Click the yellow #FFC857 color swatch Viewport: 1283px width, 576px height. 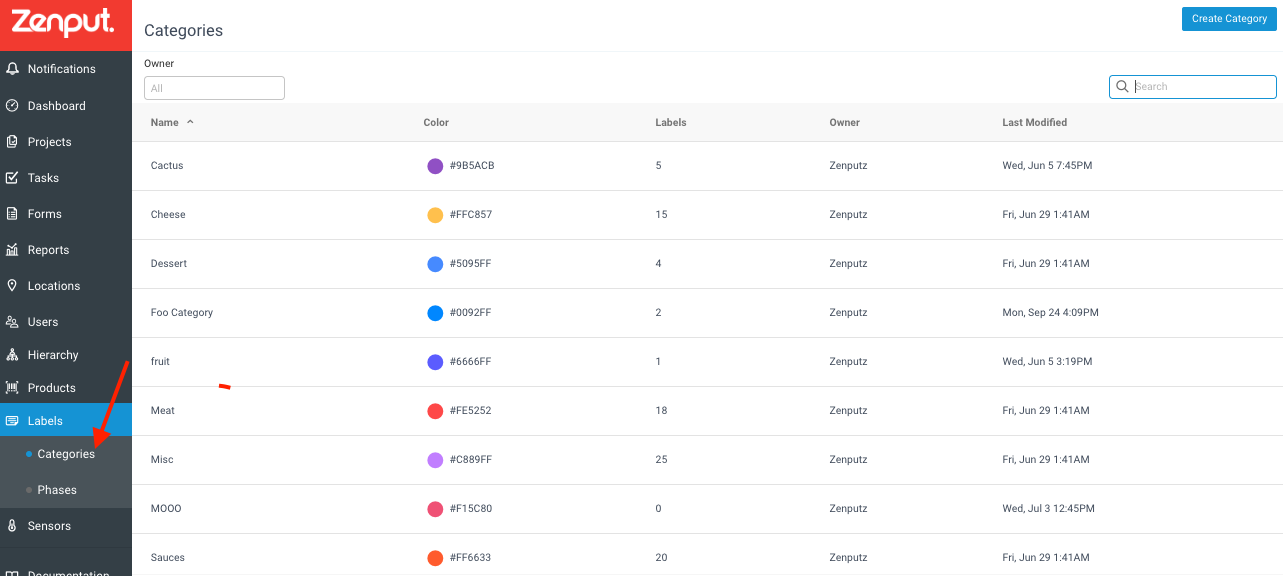click(435, 215)
